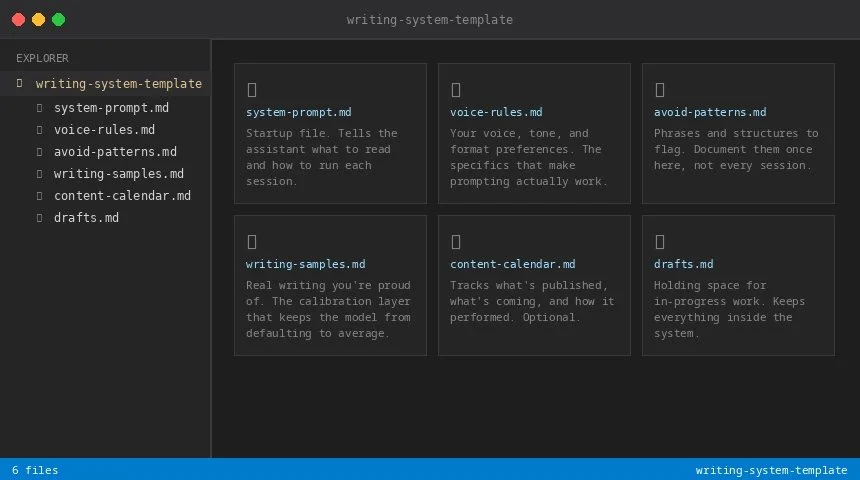
Task: Open the drafts.md card title link
Action: tap(683, 264)
